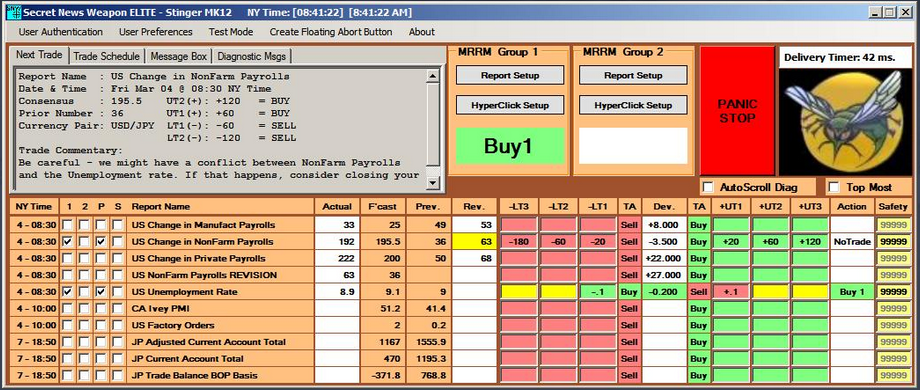Click scroll down arrow in Next Trade text box

coord(433,183)
